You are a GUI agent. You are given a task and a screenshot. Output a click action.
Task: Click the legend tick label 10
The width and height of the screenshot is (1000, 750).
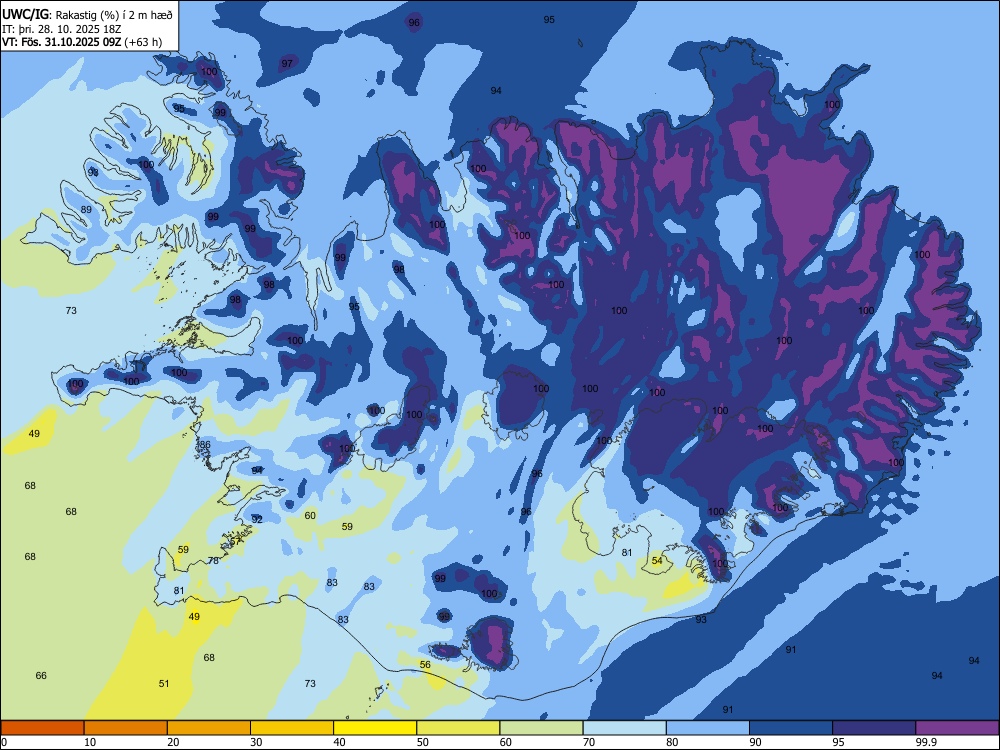[x=90, y=742]
